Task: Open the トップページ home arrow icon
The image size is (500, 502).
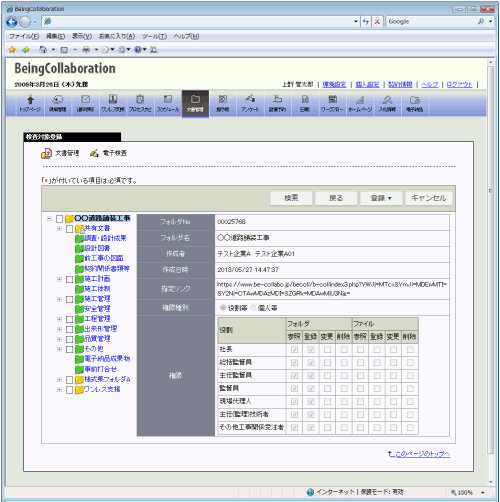Action: (30, 100)
